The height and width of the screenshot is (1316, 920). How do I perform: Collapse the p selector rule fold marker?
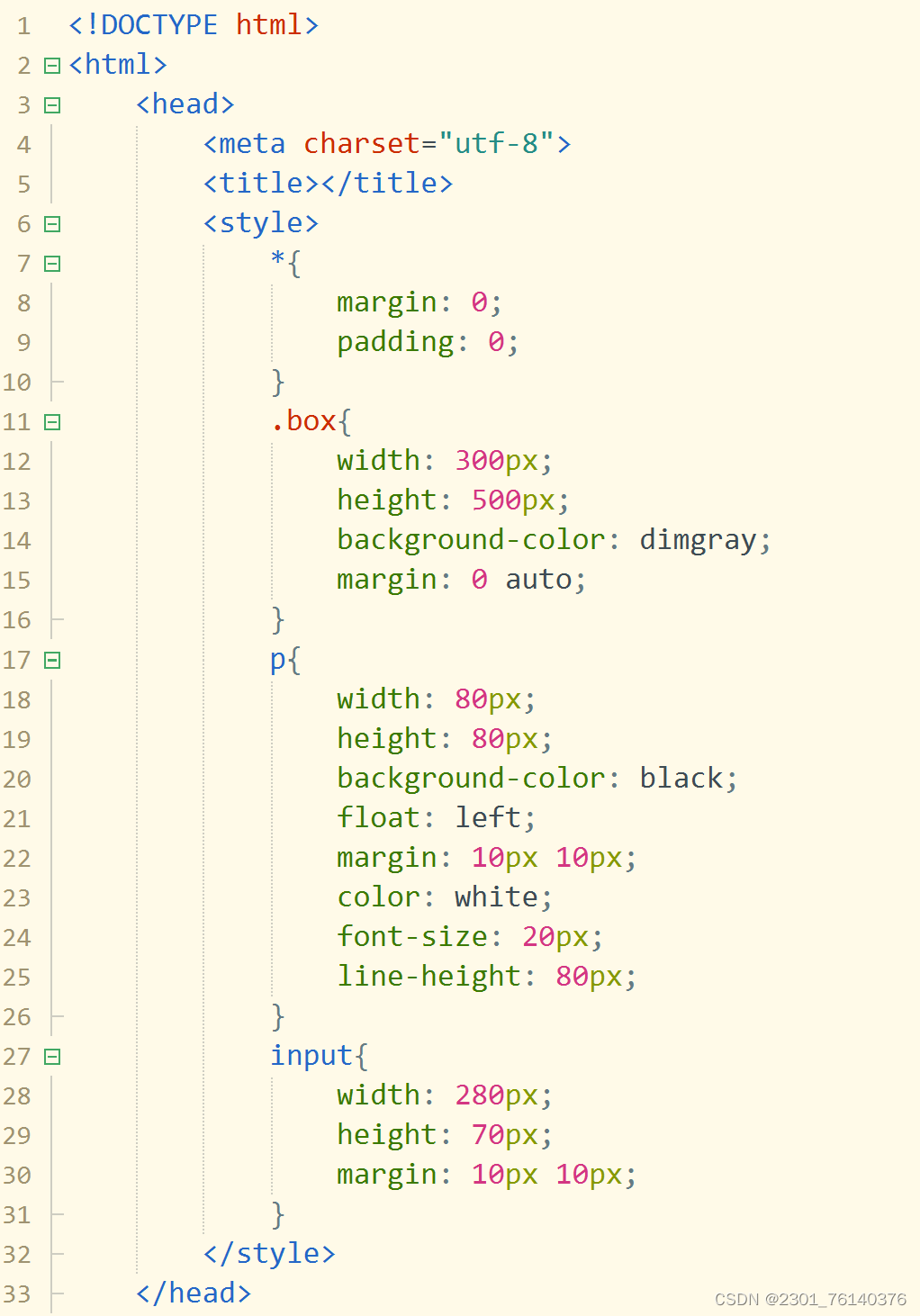[51, 660]
